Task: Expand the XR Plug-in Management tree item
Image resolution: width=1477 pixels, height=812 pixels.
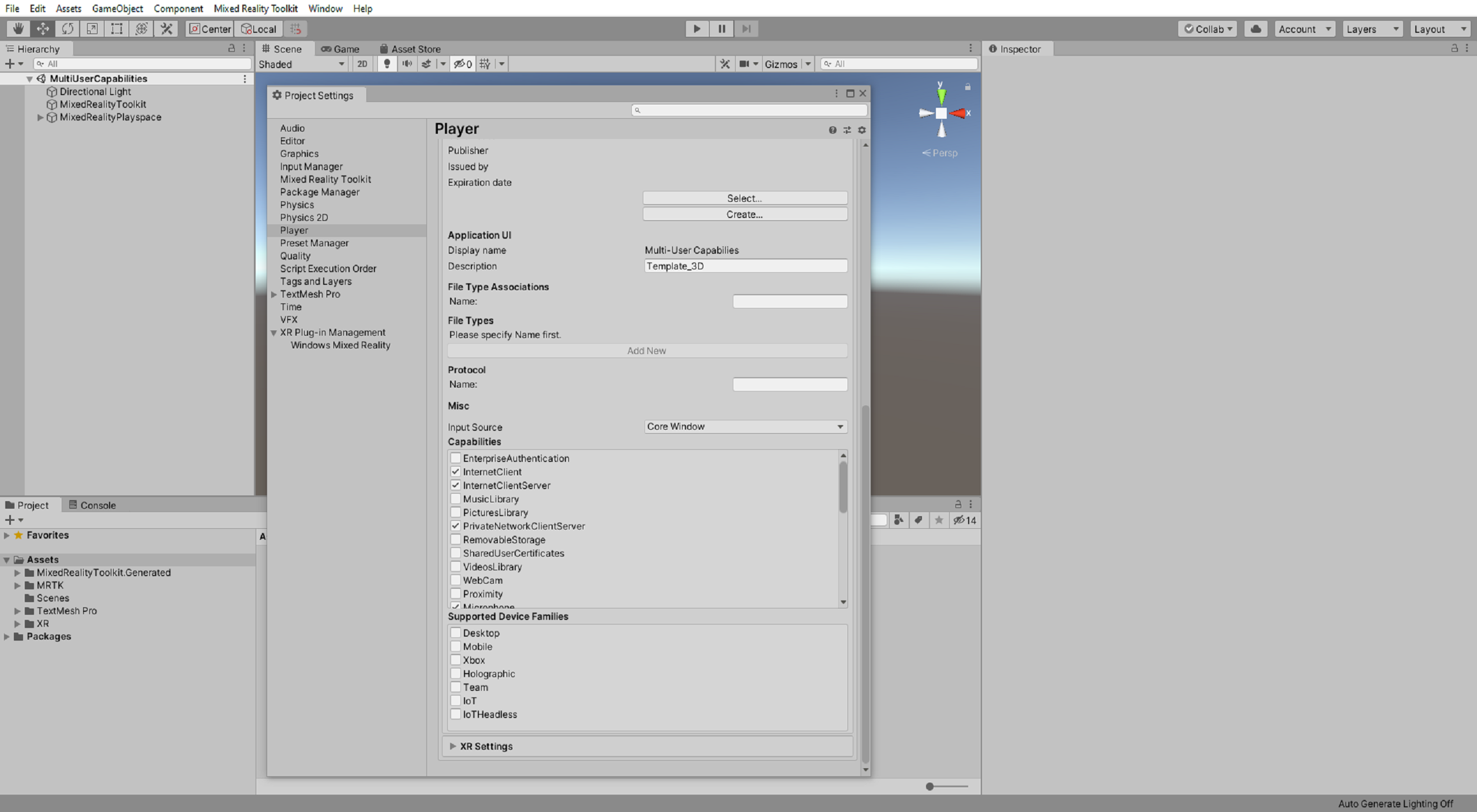Action: pyautogui.click(x=276, y=332)
